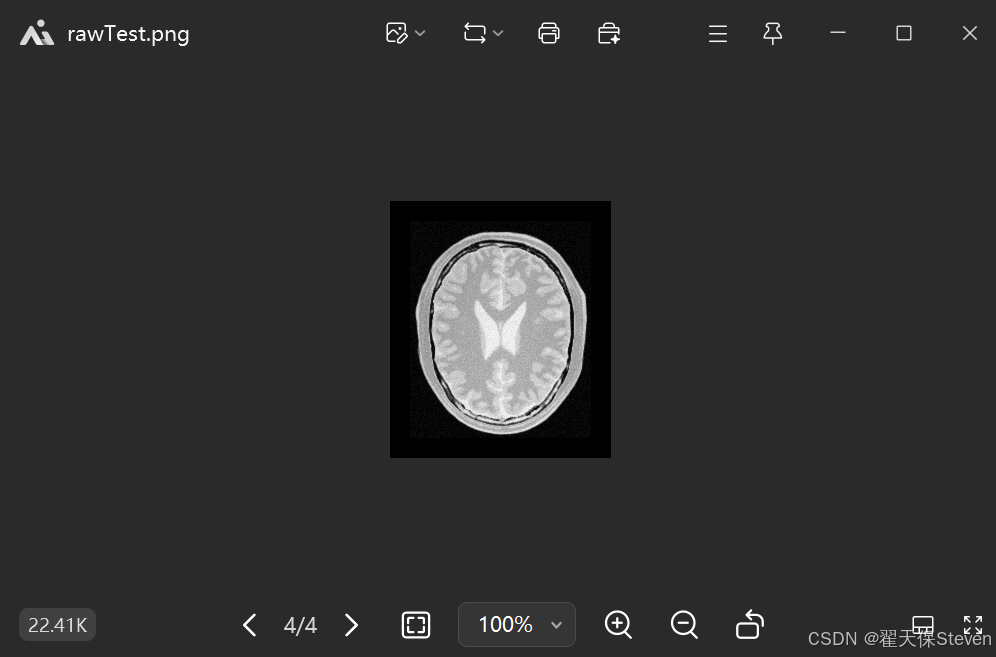The width and height of the screenshot is (996, 657).
Task: Click the 22.41K file size badge
Action: pyautogui.click(x=58, y=625)
